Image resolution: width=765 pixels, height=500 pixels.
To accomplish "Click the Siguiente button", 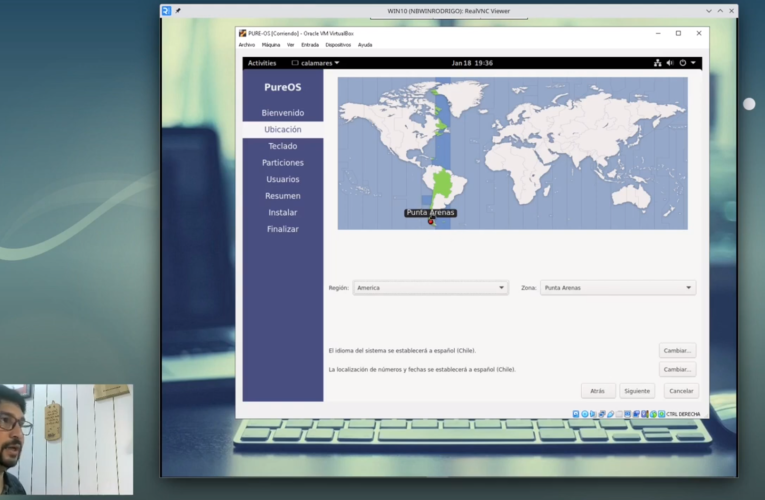I will [637, 391].
